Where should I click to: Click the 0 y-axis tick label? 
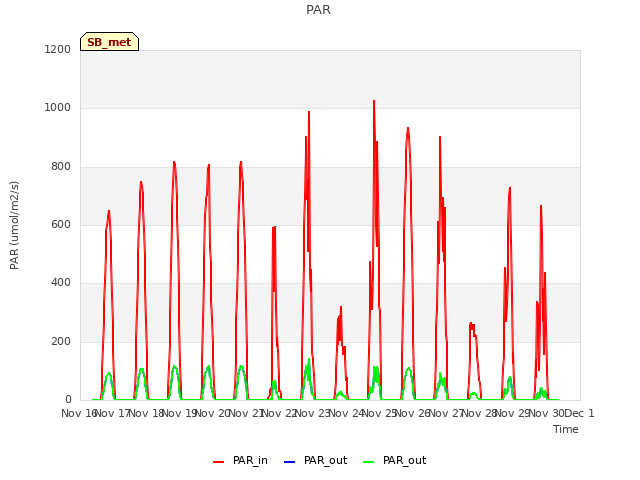pyautogui.click(x=68, y=399)
